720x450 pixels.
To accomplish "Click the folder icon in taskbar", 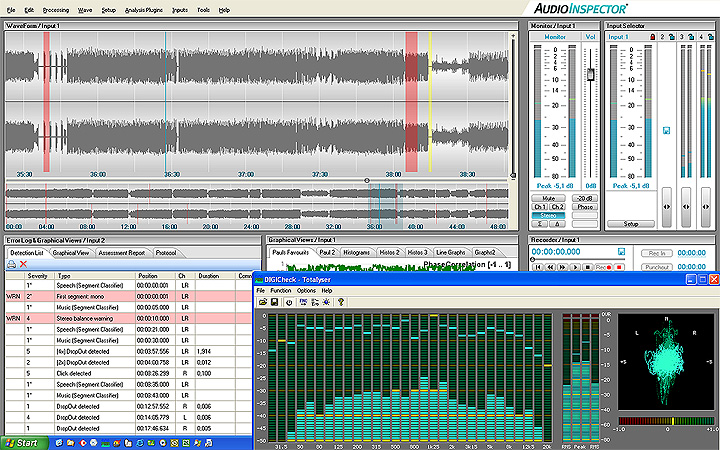I will point(70,443).
